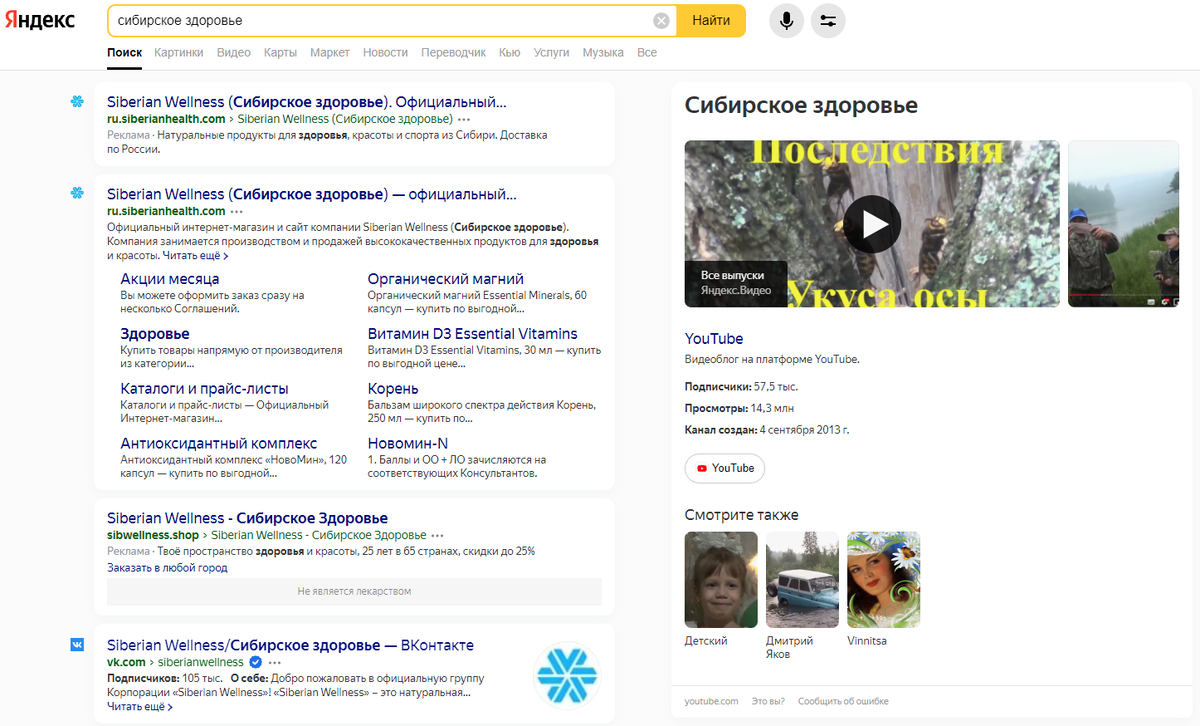Open Каталоги и прайс-листы sitelink
The image size is (1200, 726).
tap(204, 389)
